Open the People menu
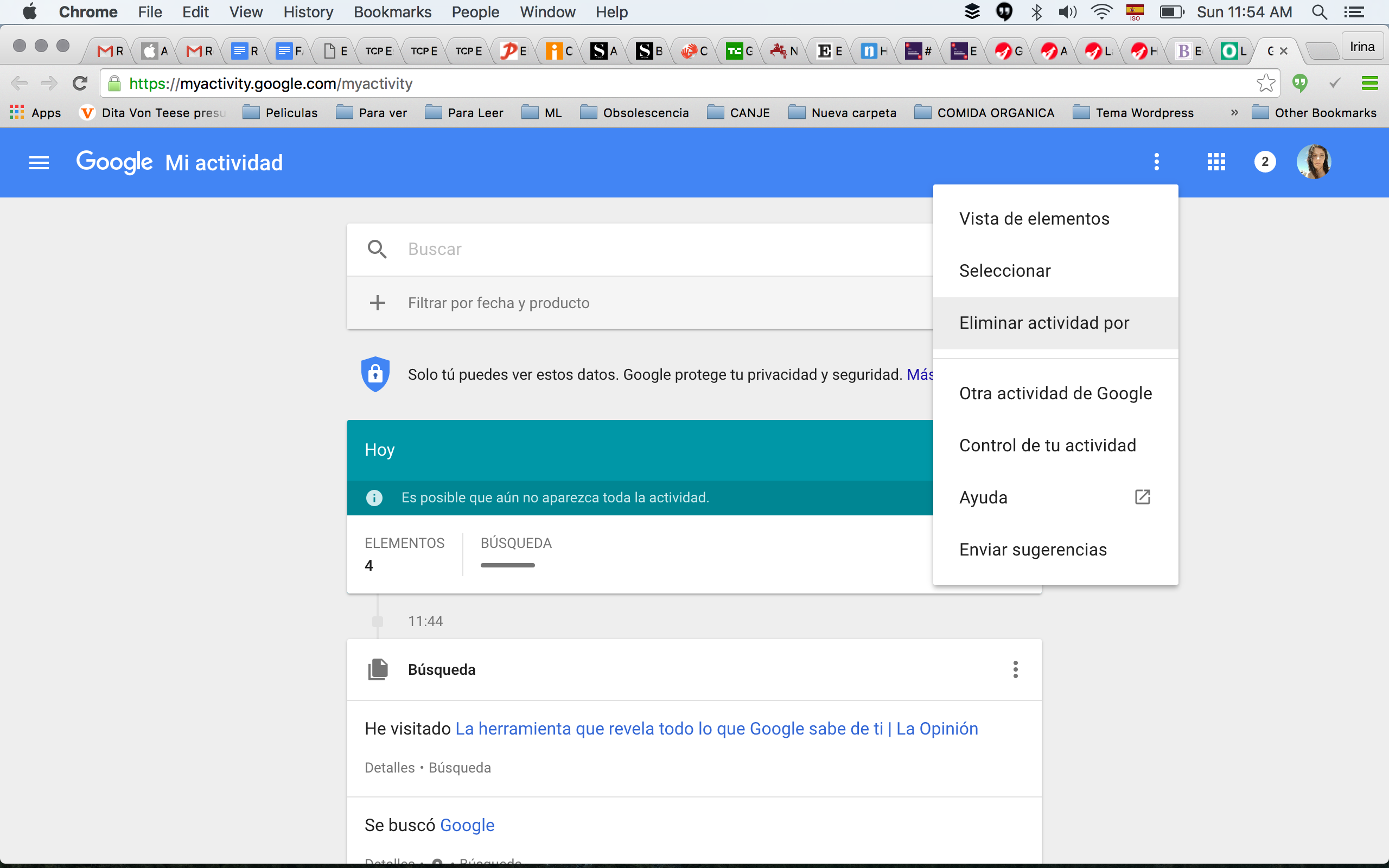 [x=475, y=12]
